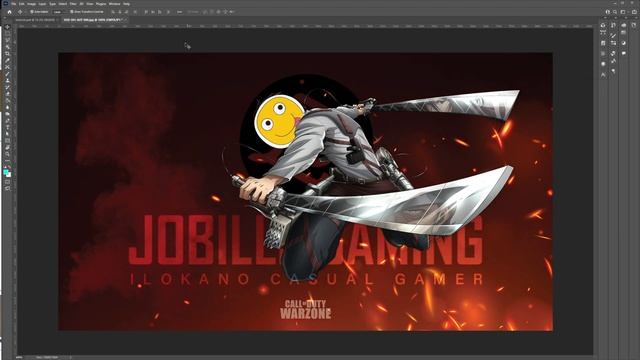Select the Path Selection tool
Viewport: 640px width, 360px height.
coord(7,133)
